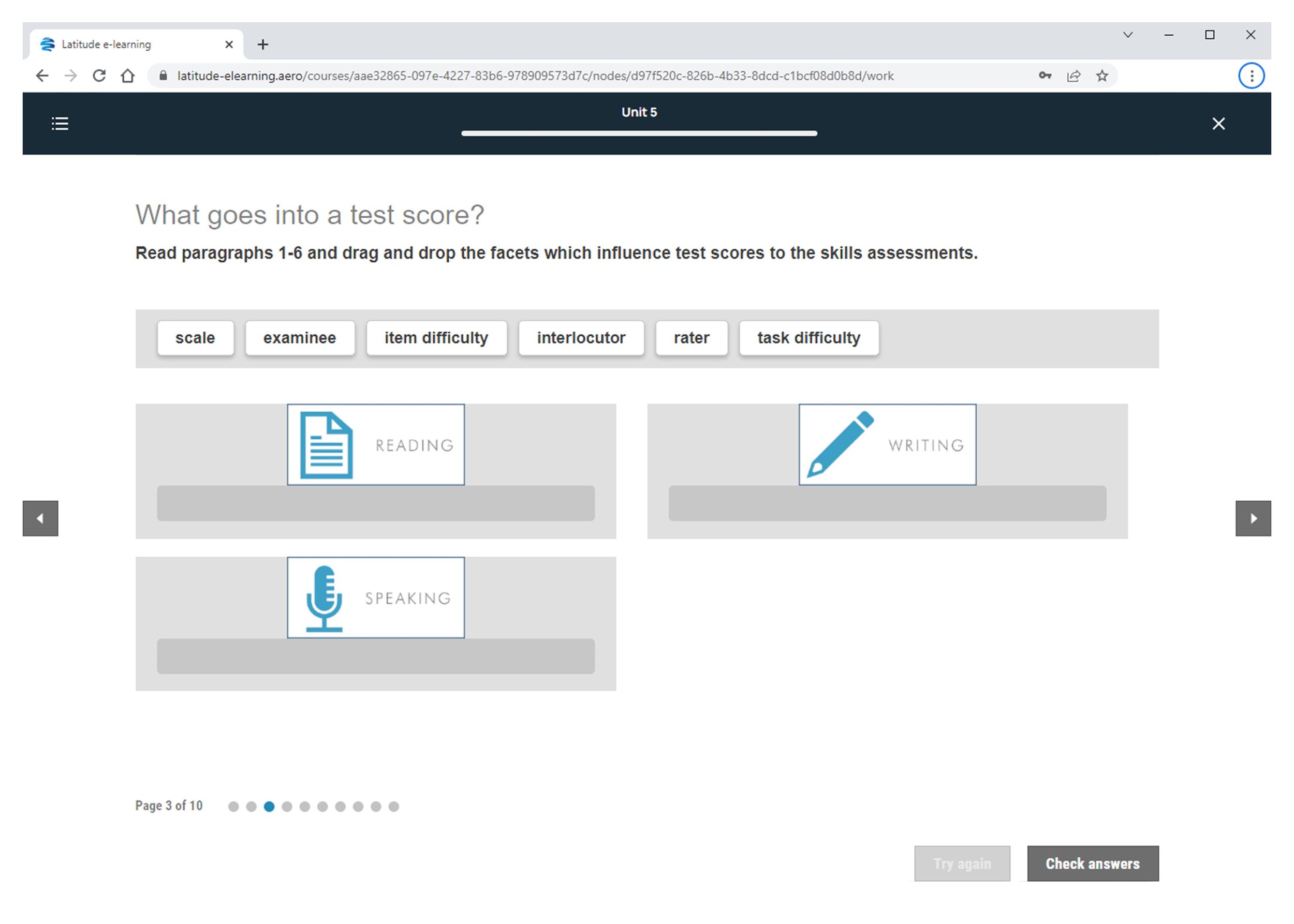Click the 'scale' facet label
This screenshot has height=924, width=1294.
[x=195, y=338]
